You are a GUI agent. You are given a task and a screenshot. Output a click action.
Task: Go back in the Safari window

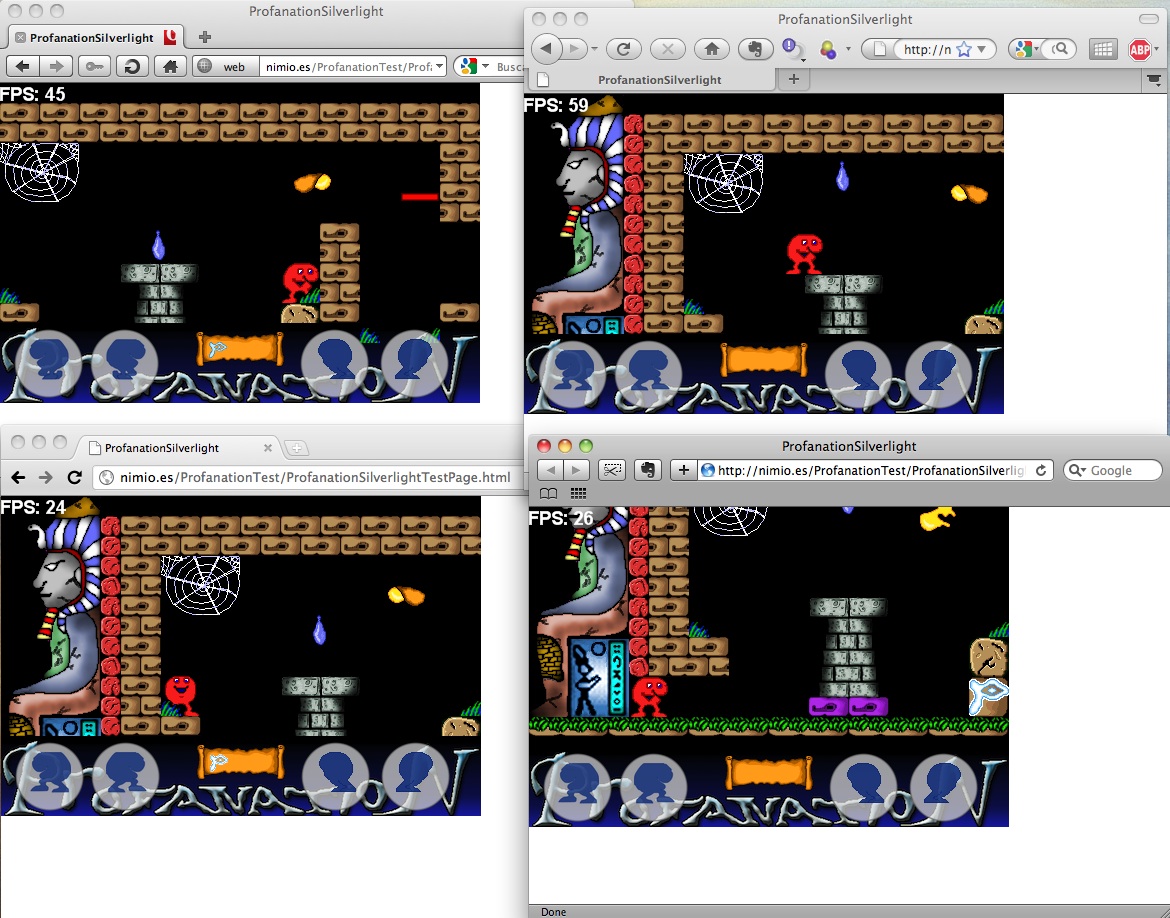550,470
